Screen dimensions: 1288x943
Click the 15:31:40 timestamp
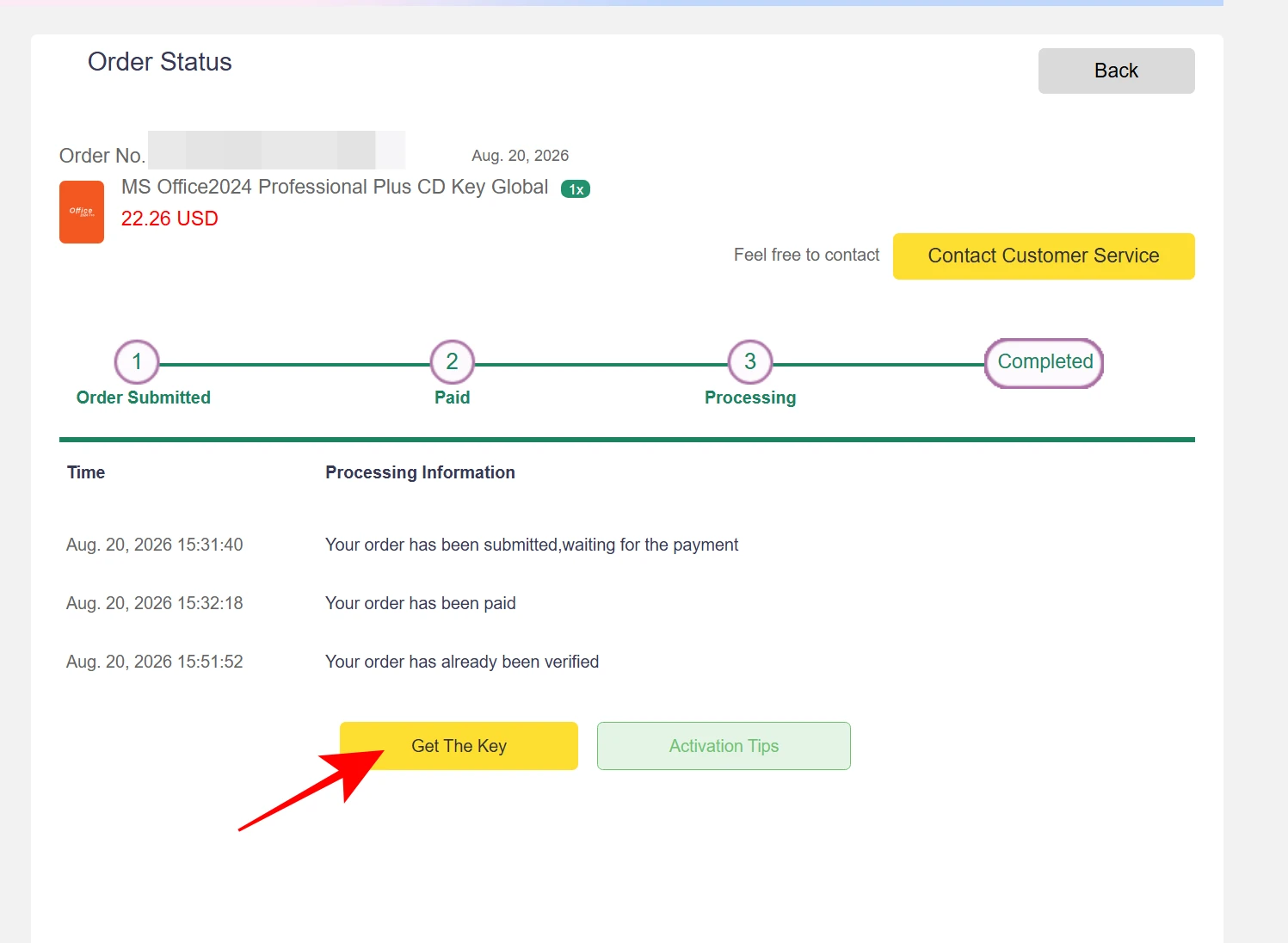[155, 545]
